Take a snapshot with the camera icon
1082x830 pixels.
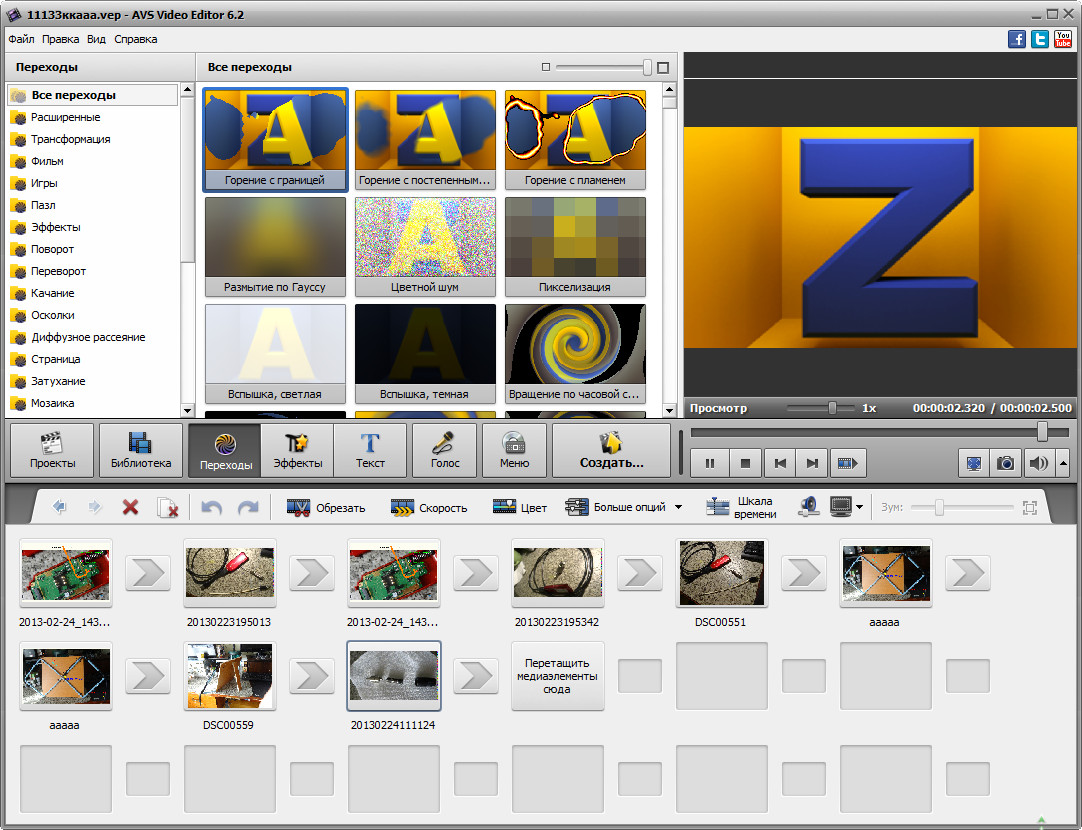tap(1005, 463)
